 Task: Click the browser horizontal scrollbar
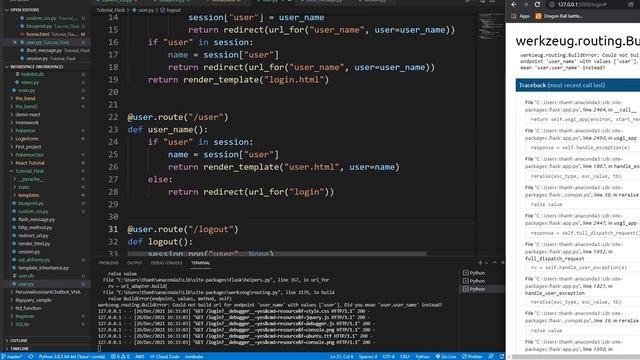pos(575,357)
